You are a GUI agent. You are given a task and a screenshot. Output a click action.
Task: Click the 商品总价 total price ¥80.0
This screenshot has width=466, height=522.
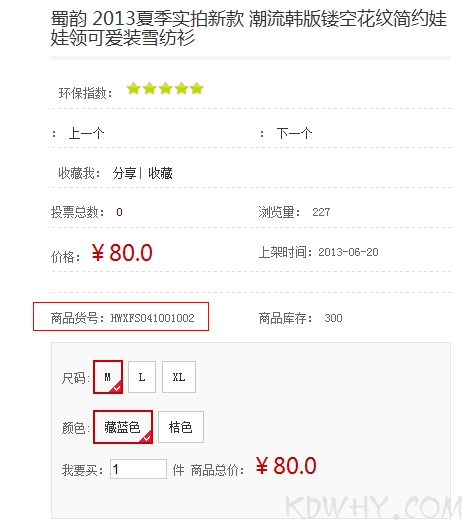[x=286, y=466]
